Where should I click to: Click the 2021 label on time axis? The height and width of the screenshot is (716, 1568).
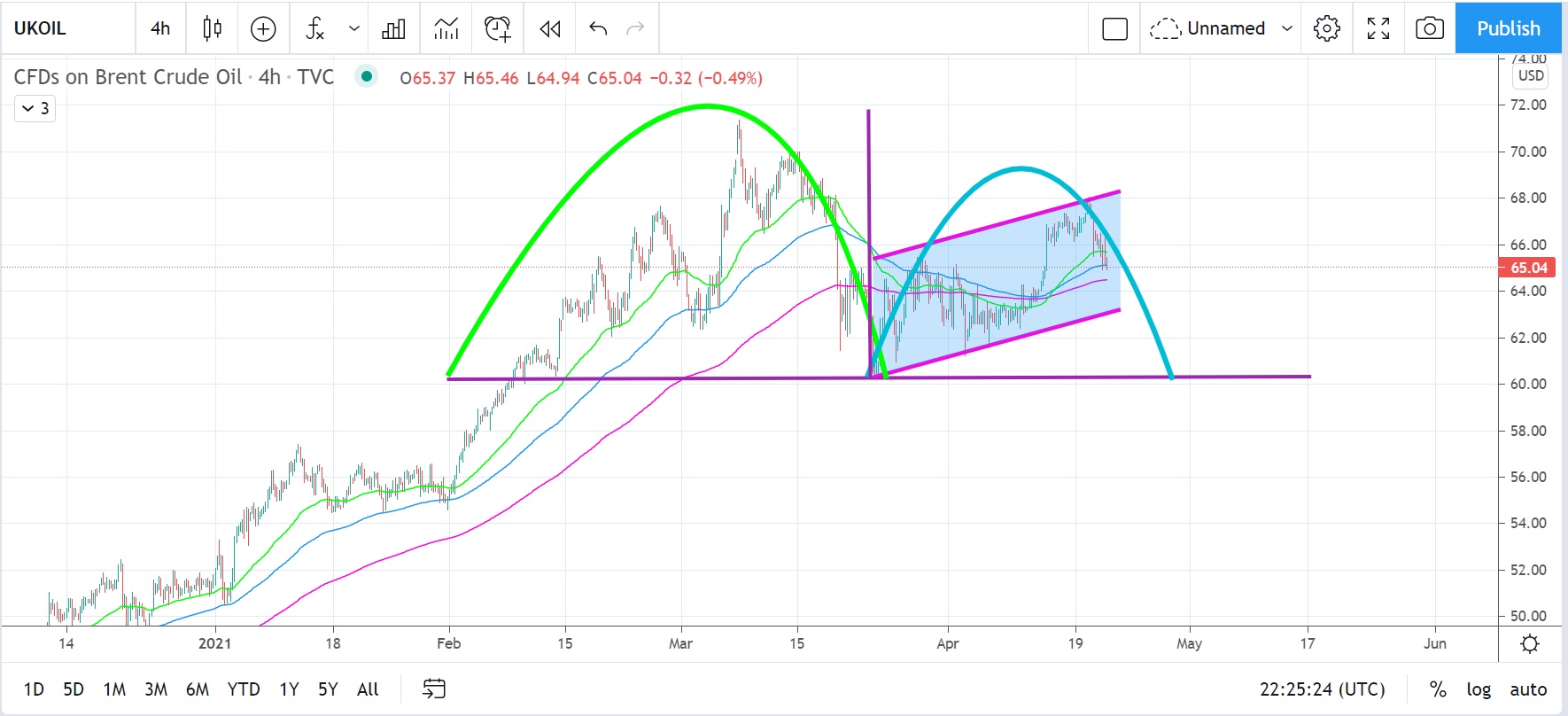pos(215,643)
